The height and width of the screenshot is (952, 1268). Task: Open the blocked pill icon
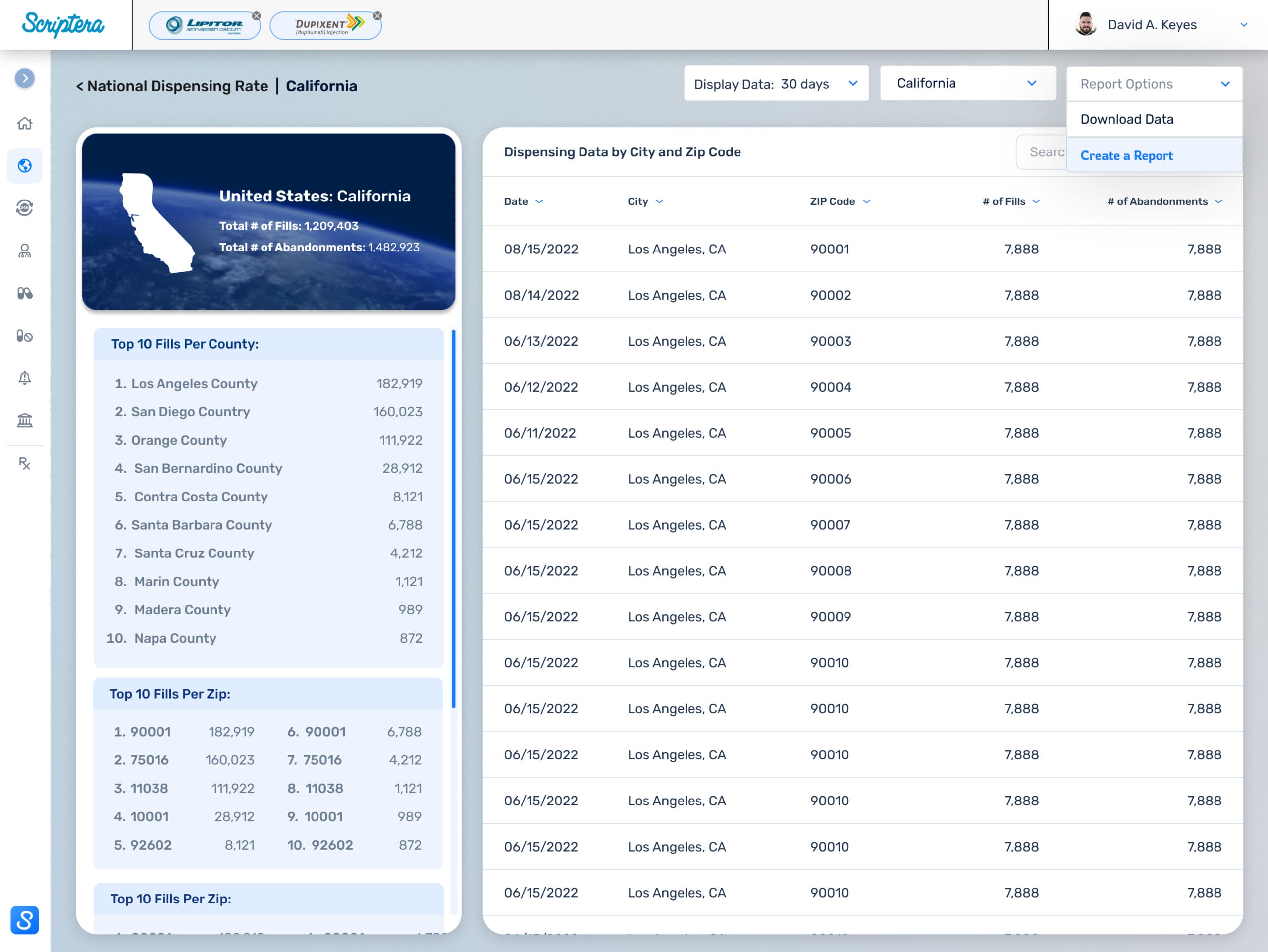(x=25, y=336)
